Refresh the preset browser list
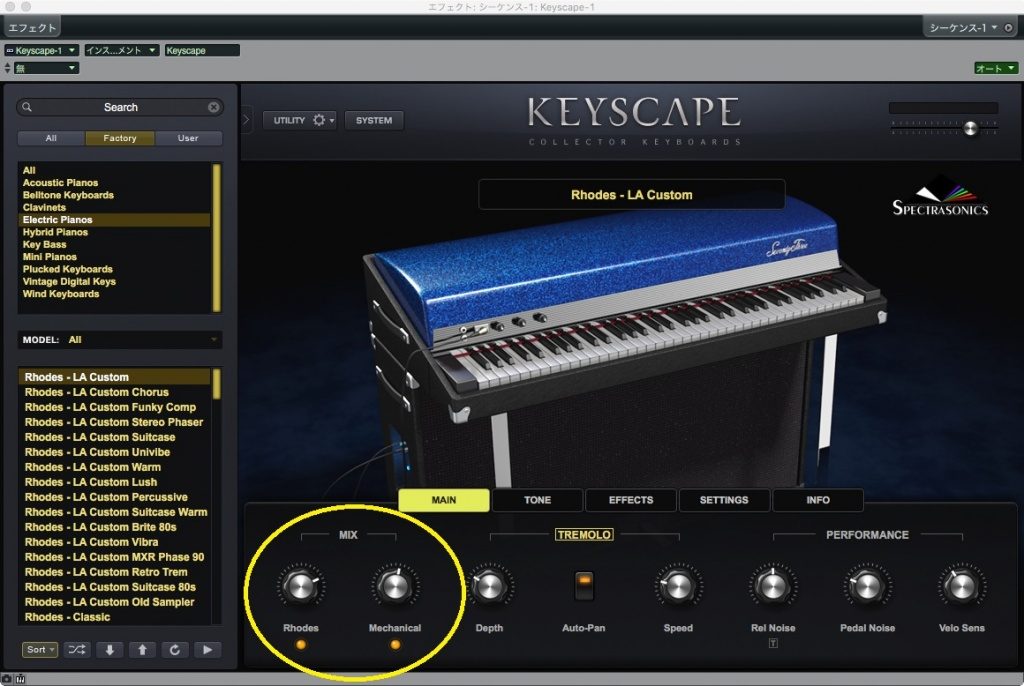Image resolution: width=1024 pixels, height=686 pixels. 174,649
